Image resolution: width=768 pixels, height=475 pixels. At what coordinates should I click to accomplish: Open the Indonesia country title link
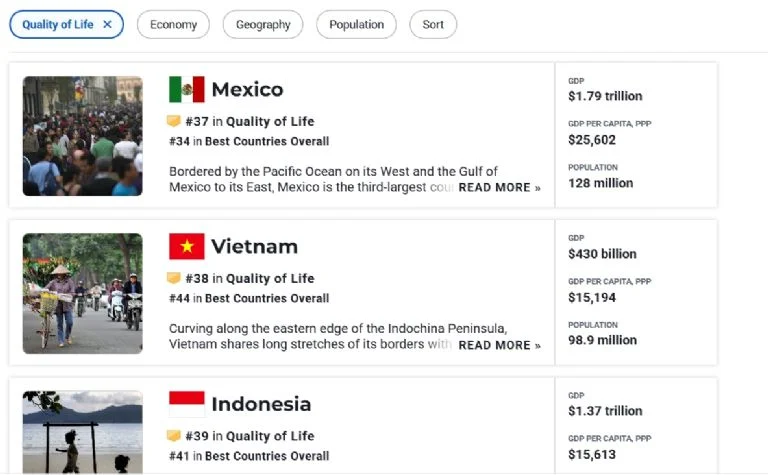pos(261,404)
